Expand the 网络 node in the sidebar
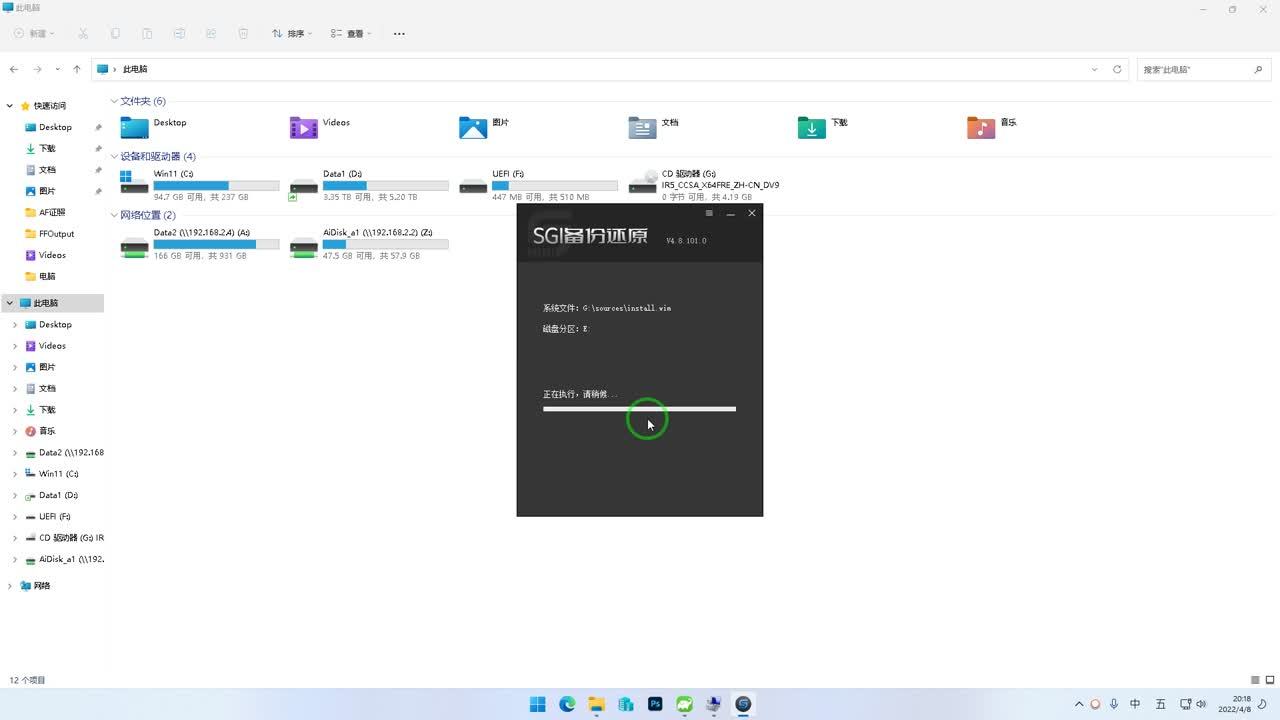The image size is (1280, 720). (10, 586)
